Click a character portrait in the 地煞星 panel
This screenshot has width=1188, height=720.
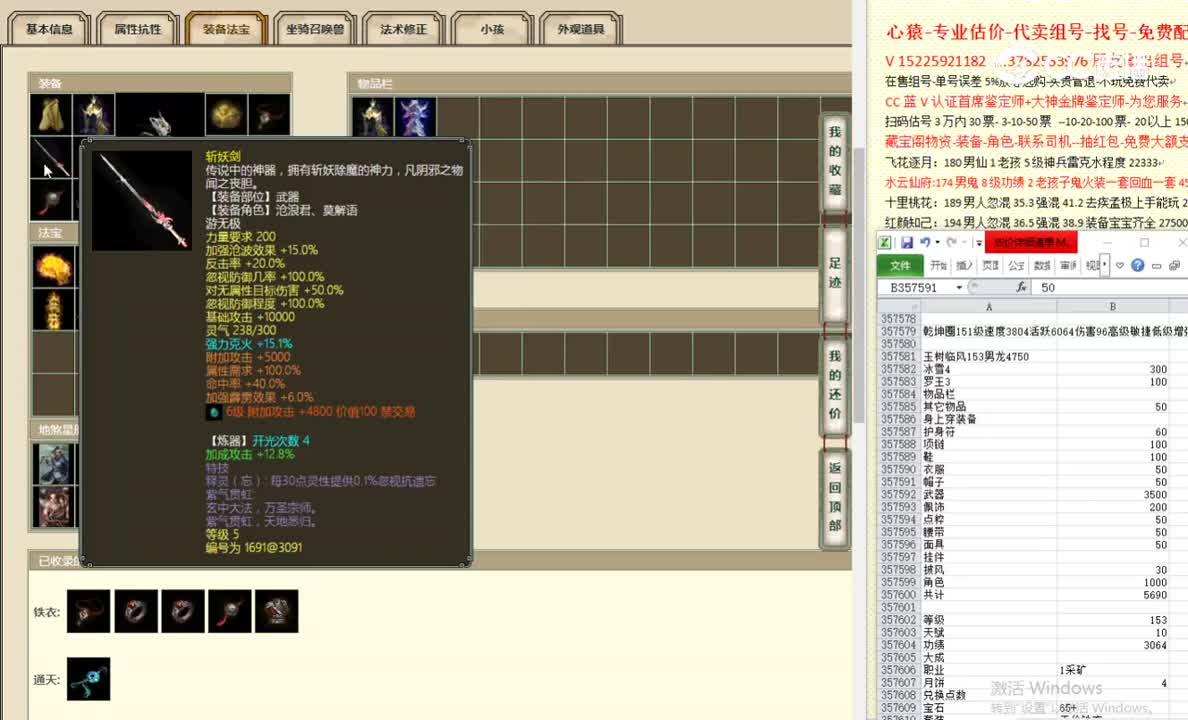(x=54, y=465)
